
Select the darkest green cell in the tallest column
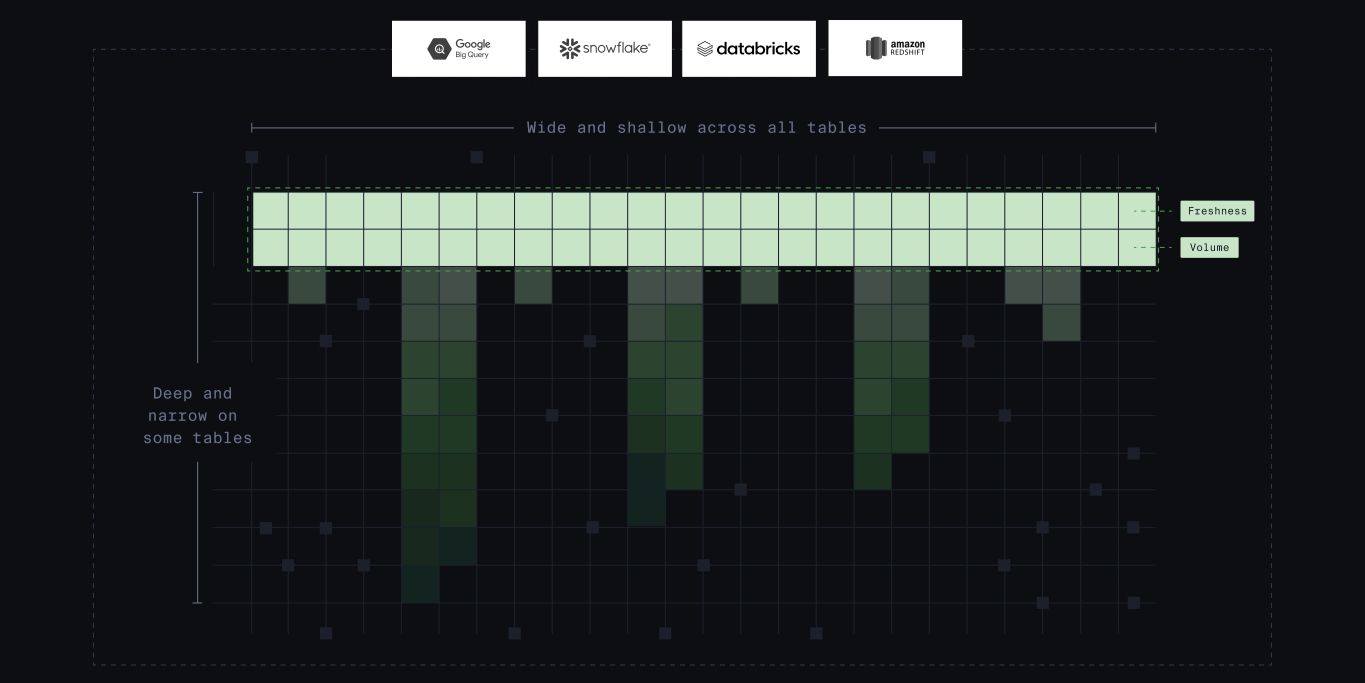420,585
